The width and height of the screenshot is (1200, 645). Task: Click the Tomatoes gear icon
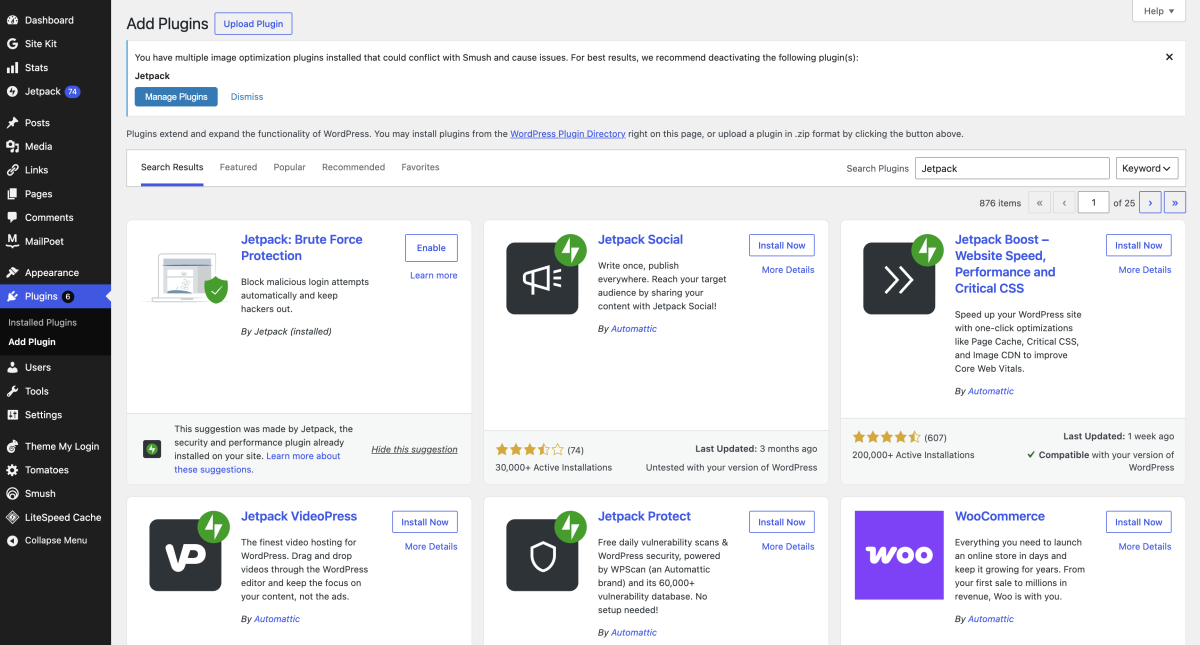tap(12, 470)
